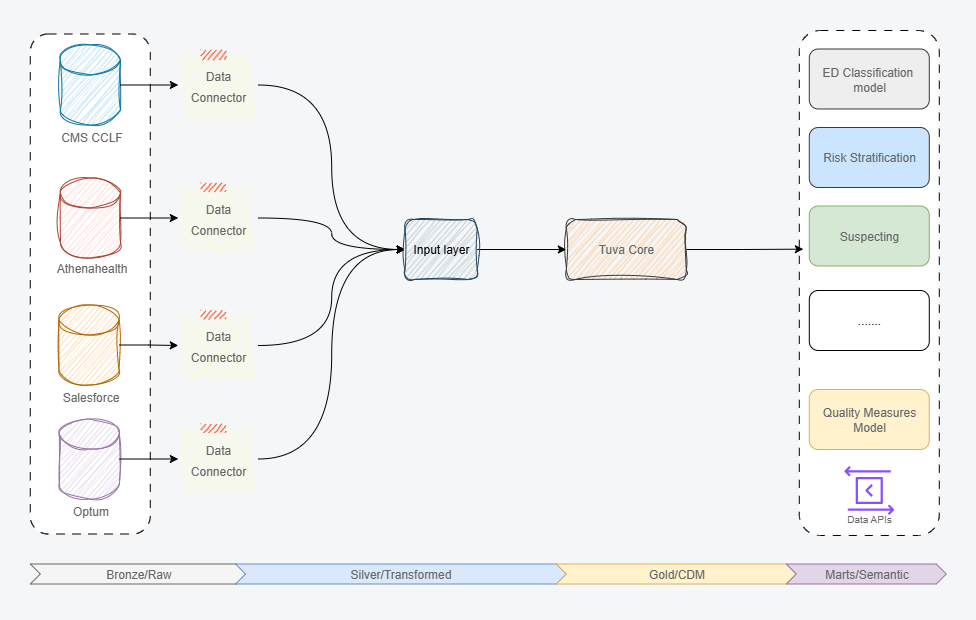Click the Silver/Transformed stage arrow
Screen dimensions: 976x620
tap(400, 574)
